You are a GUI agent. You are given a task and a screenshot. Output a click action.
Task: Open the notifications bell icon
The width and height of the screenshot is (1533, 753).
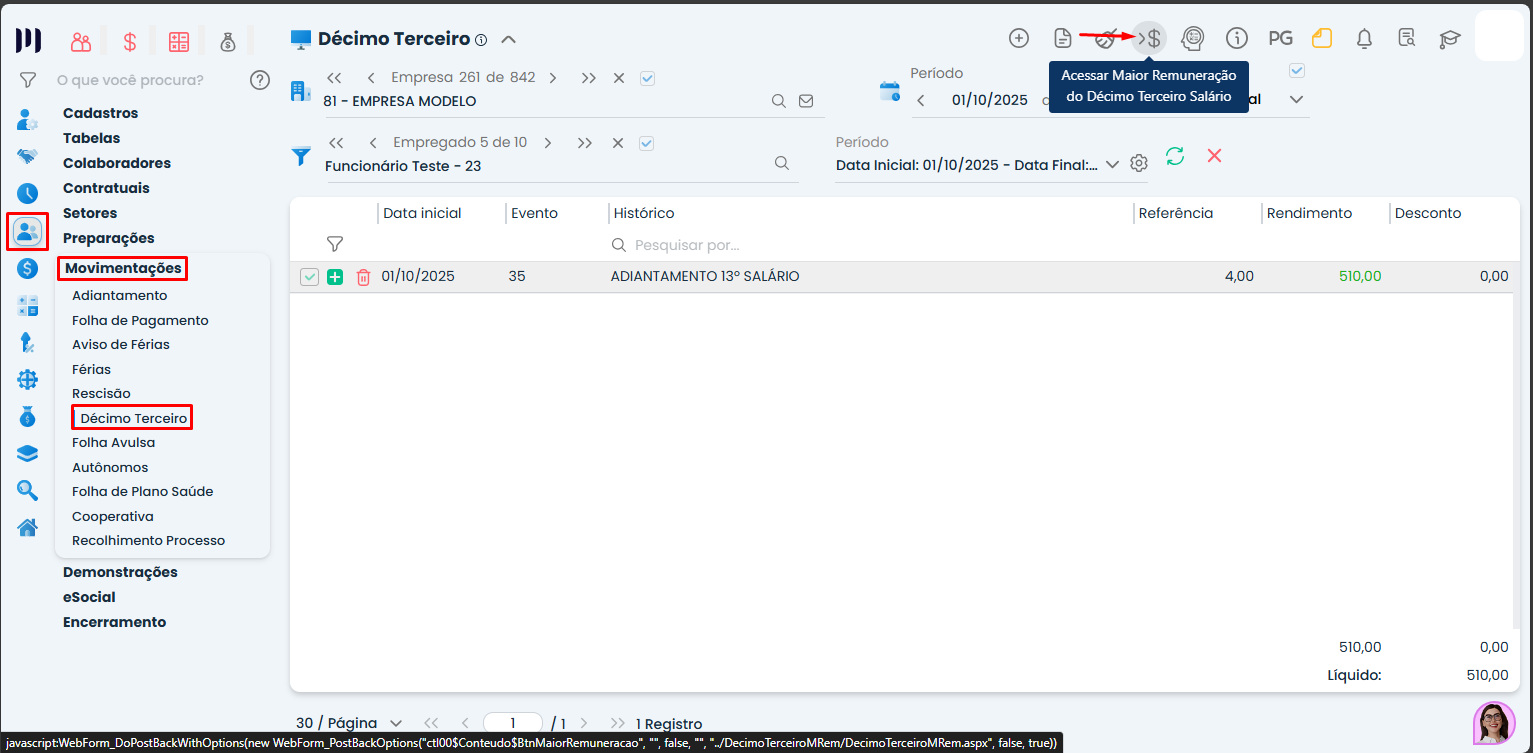pyautogui.click(x=1364, y=38)
